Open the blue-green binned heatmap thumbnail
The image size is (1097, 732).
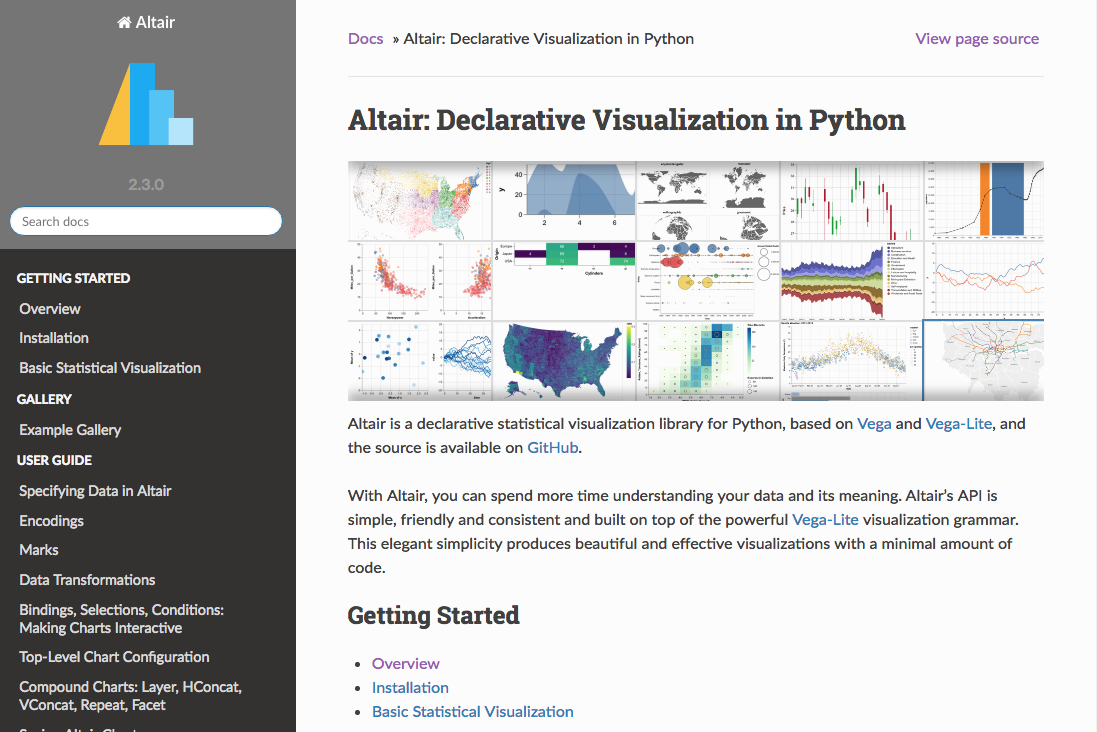click(709, 360)
